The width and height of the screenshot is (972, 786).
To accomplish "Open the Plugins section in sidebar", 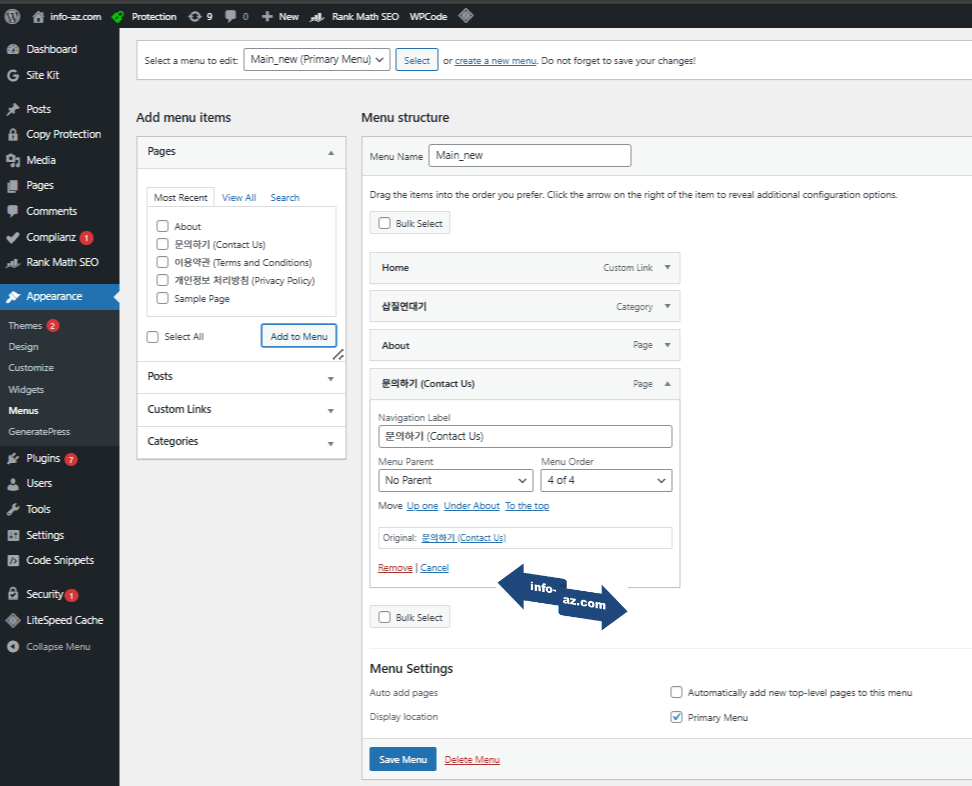I will 43,458.
